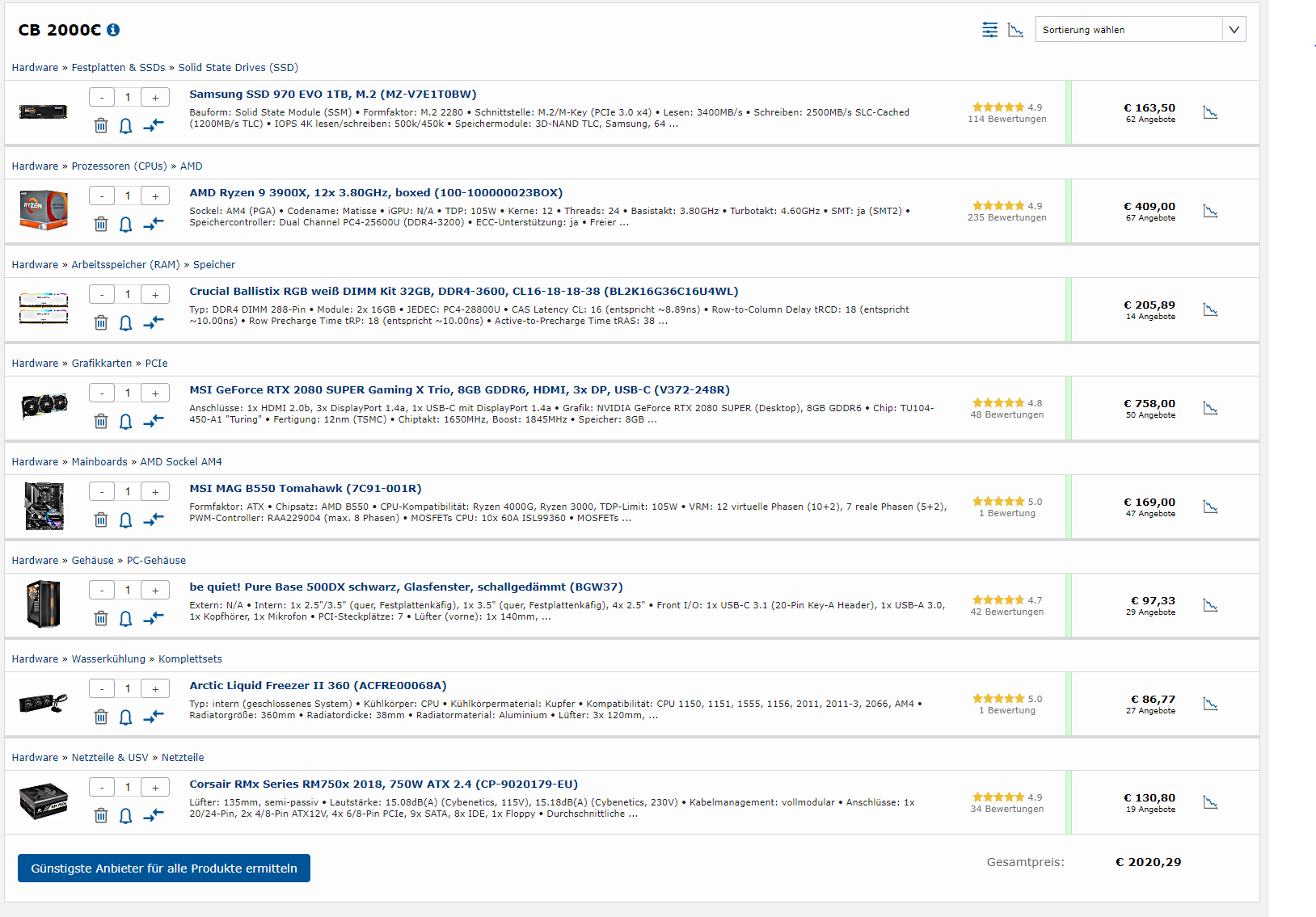1316x917 pixels.
Task: Open price chart for be quiet! Pure Base
Action: pos(1210,605)
